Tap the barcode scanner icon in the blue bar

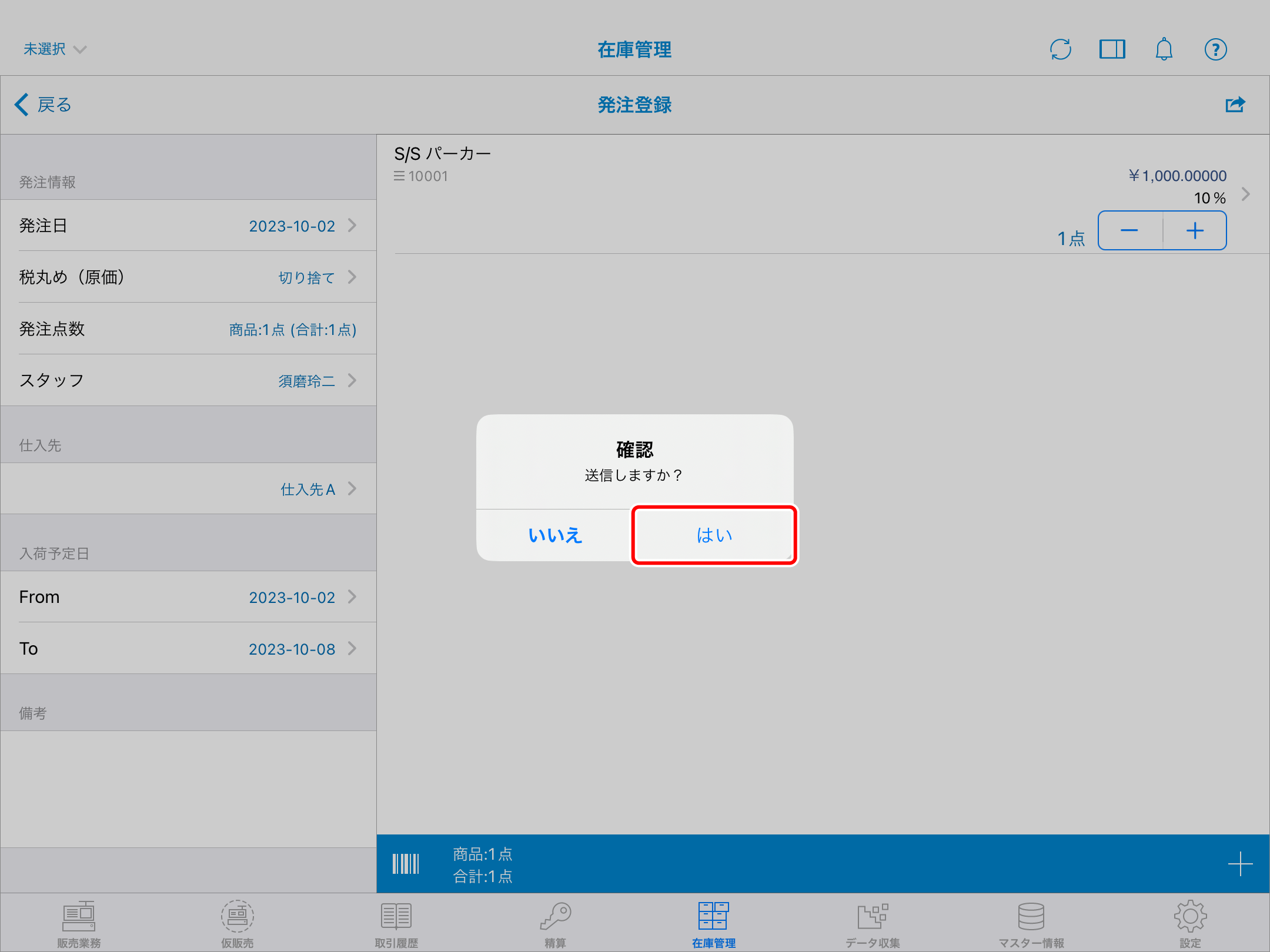coord(406,864)
